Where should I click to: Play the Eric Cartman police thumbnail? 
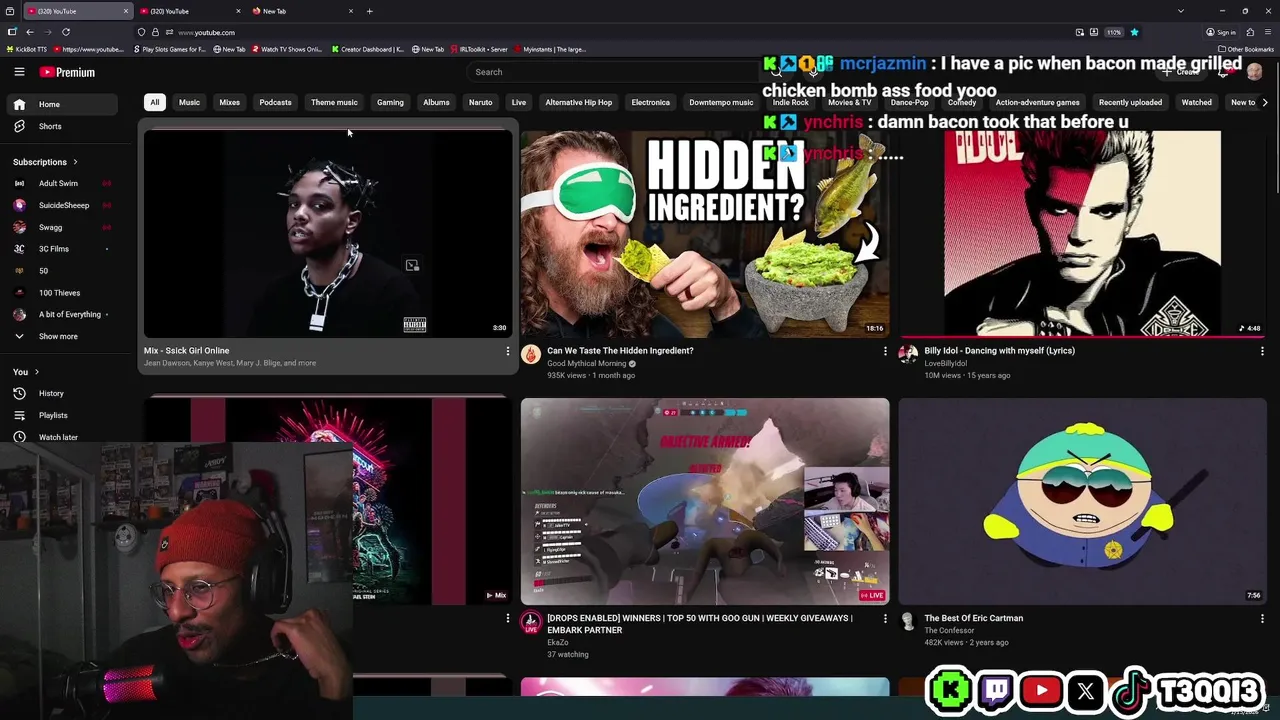pyautogui.click(x=1082, y=502)
